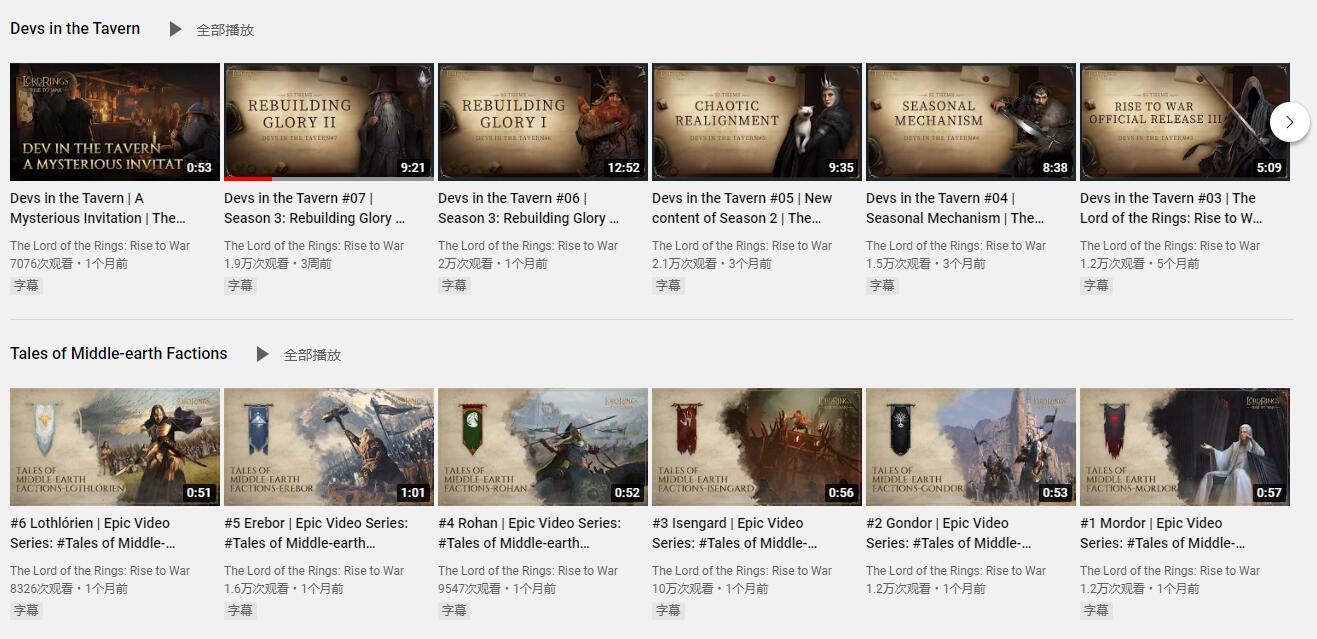This screenshot has height=639, width=1317.
Task: Click channel name under #6 Lothlórien video
Action: point(100,571)
